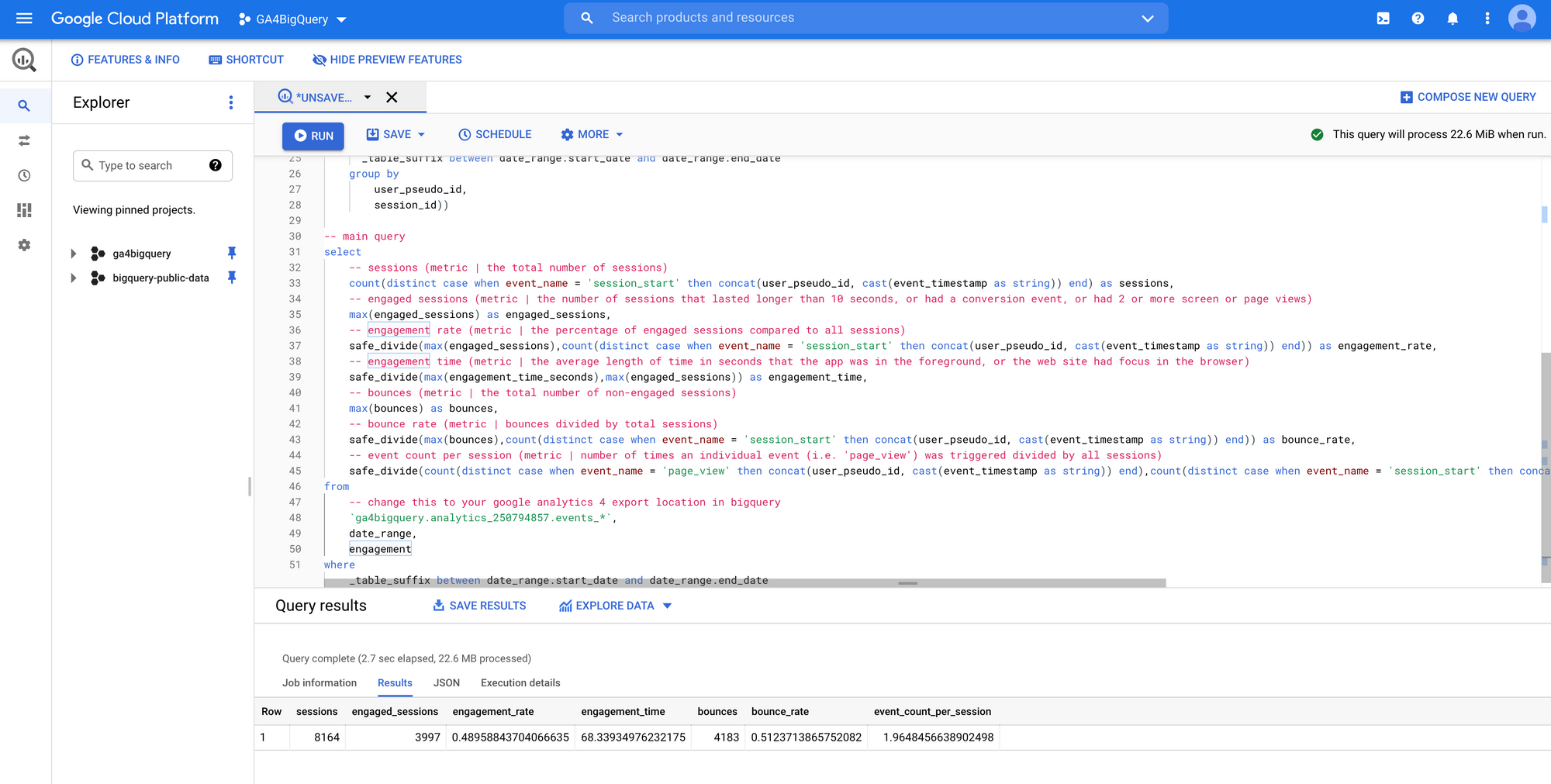1551x784 pixels.
Task: Open the MORE settings dropdown
Action: (x=592, y=134)
